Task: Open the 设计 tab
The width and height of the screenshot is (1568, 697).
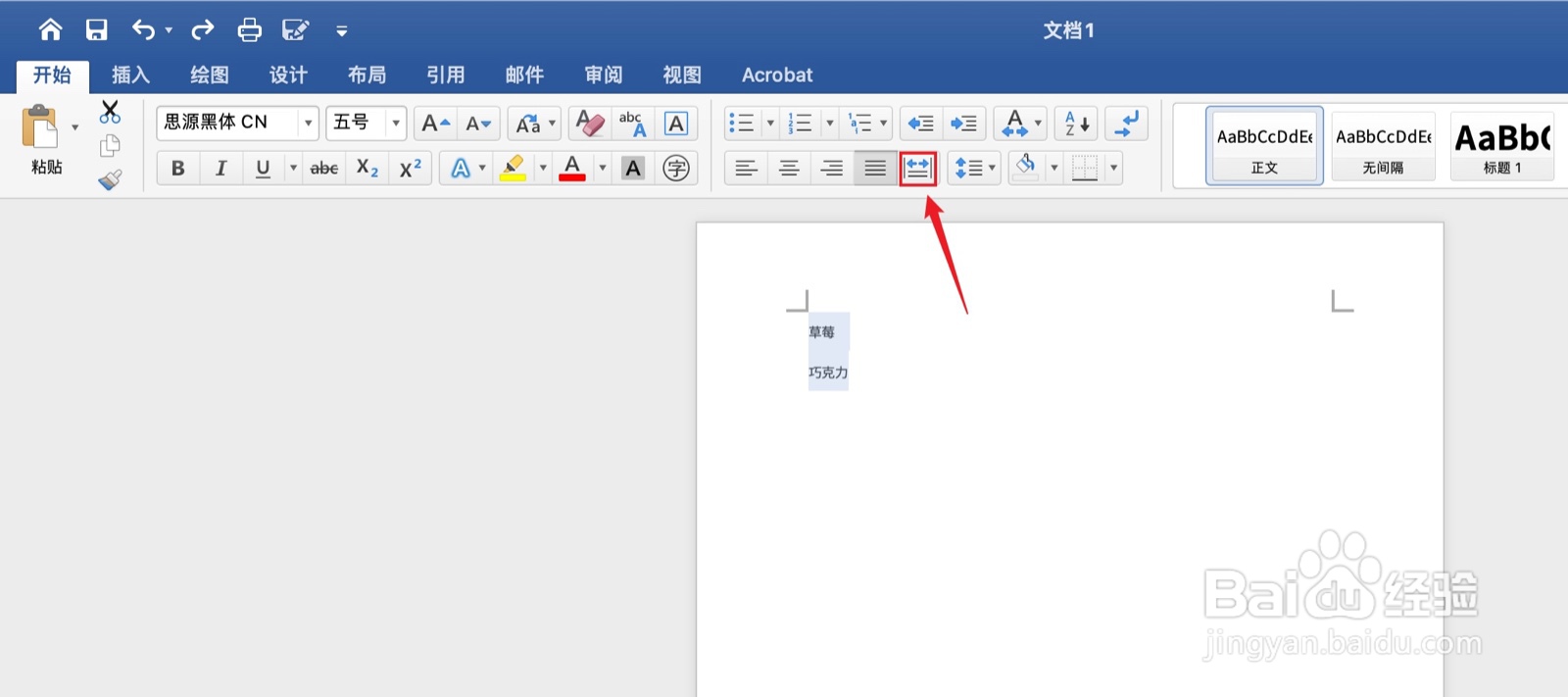Action: pos(288,75)
